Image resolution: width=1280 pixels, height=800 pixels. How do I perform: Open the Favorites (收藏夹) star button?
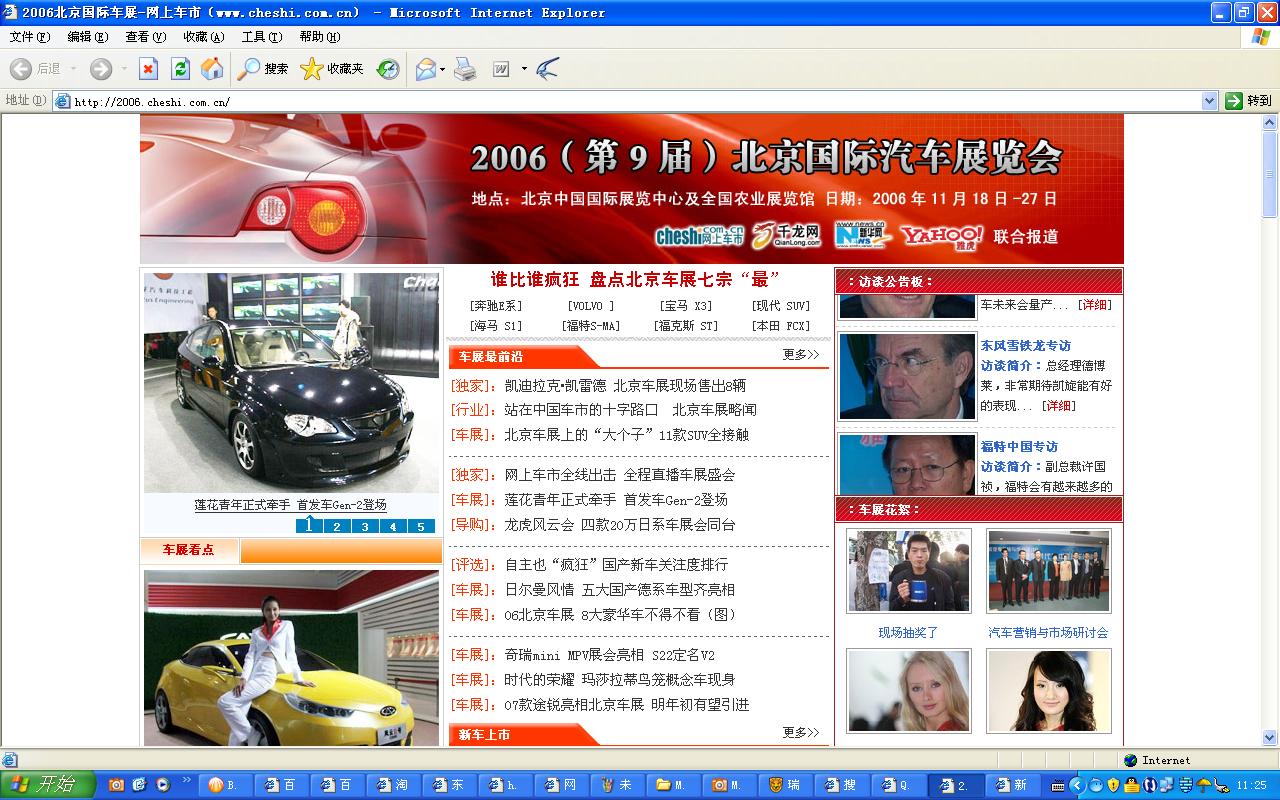click(332, 68)
